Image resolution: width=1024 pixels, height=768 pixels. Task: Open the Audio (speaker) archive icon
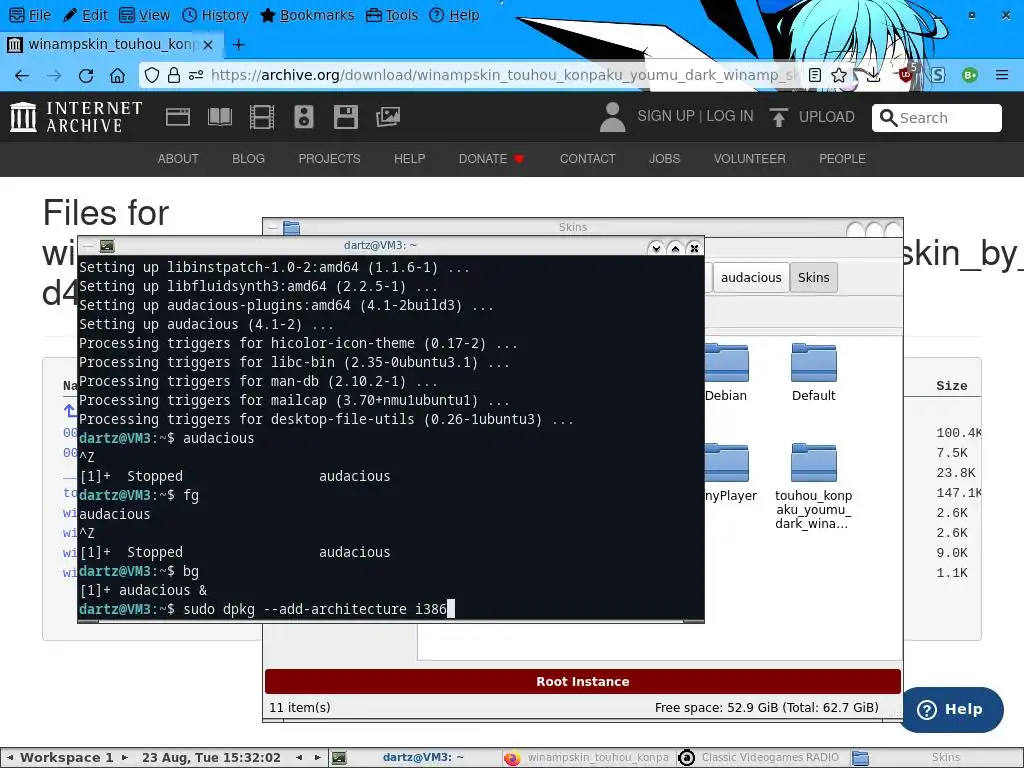(304, 117)
